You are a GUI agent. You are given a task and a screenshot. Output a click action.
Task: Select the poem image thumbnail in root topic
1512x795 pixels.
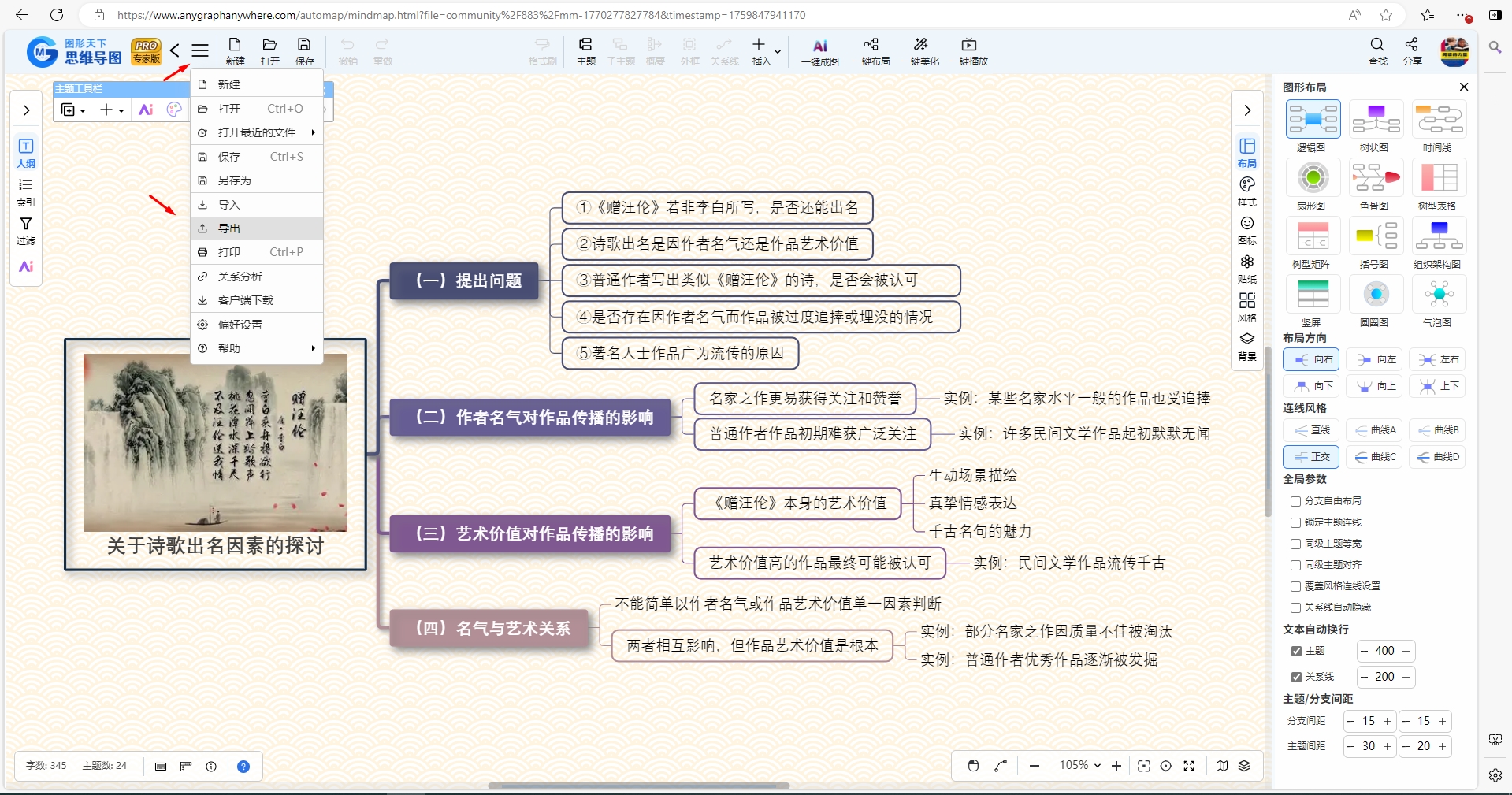[x=215, y=442]
